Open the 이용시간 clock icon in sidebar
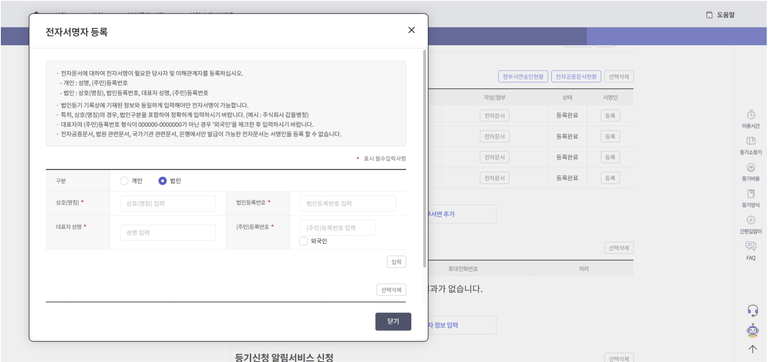Image resolution: width=768 pixels, height=362 pixels. [751, 115]
